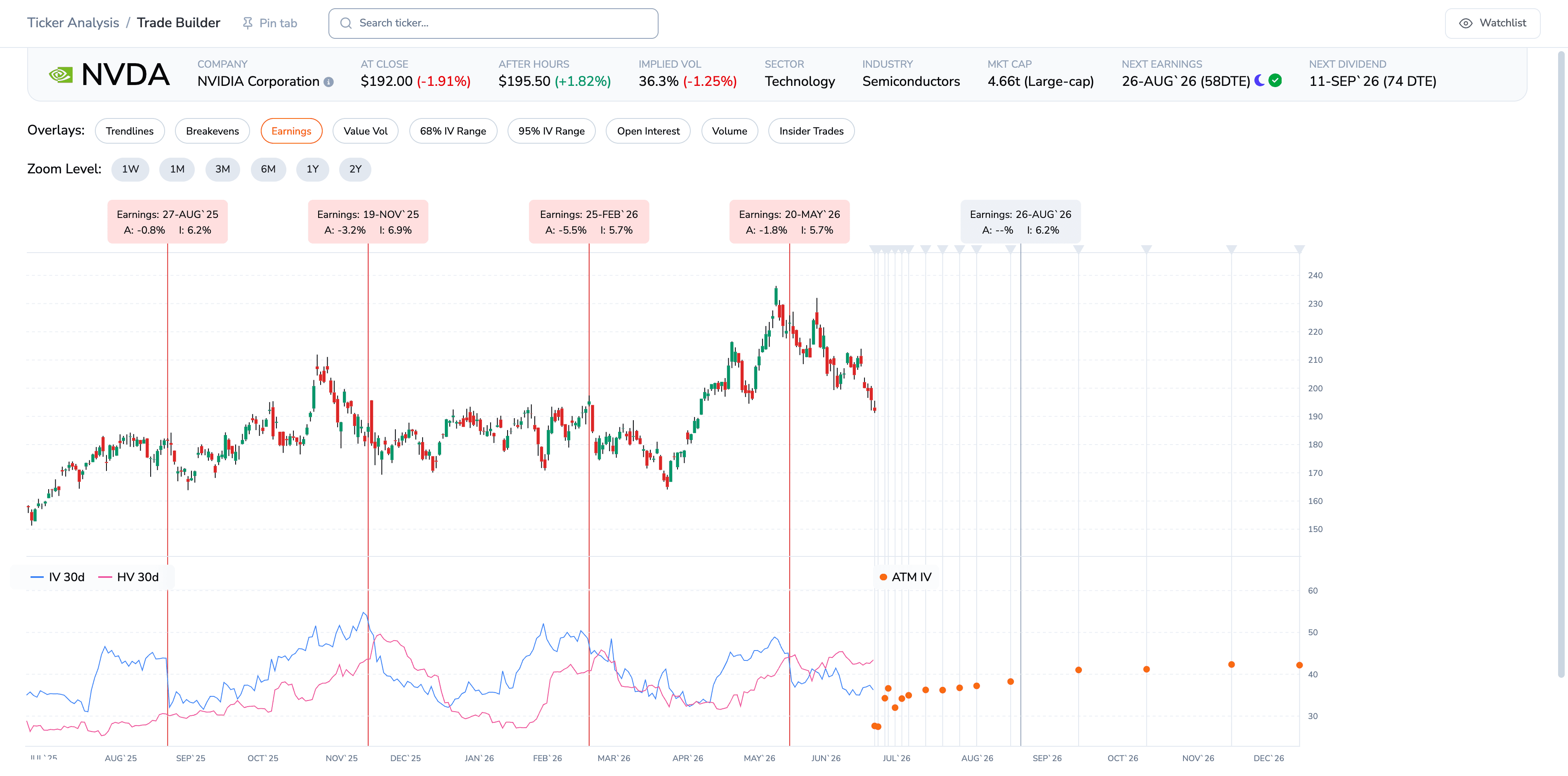Click the NVDA ticker symbol
Viewport: 1568px width, 776px height.
125,75
